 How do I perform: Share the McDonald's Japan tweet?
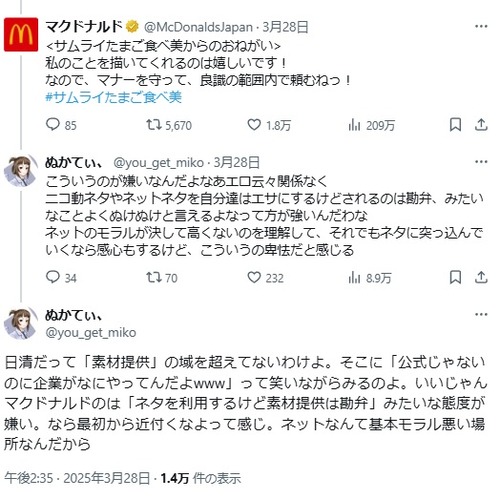(481, 125)
